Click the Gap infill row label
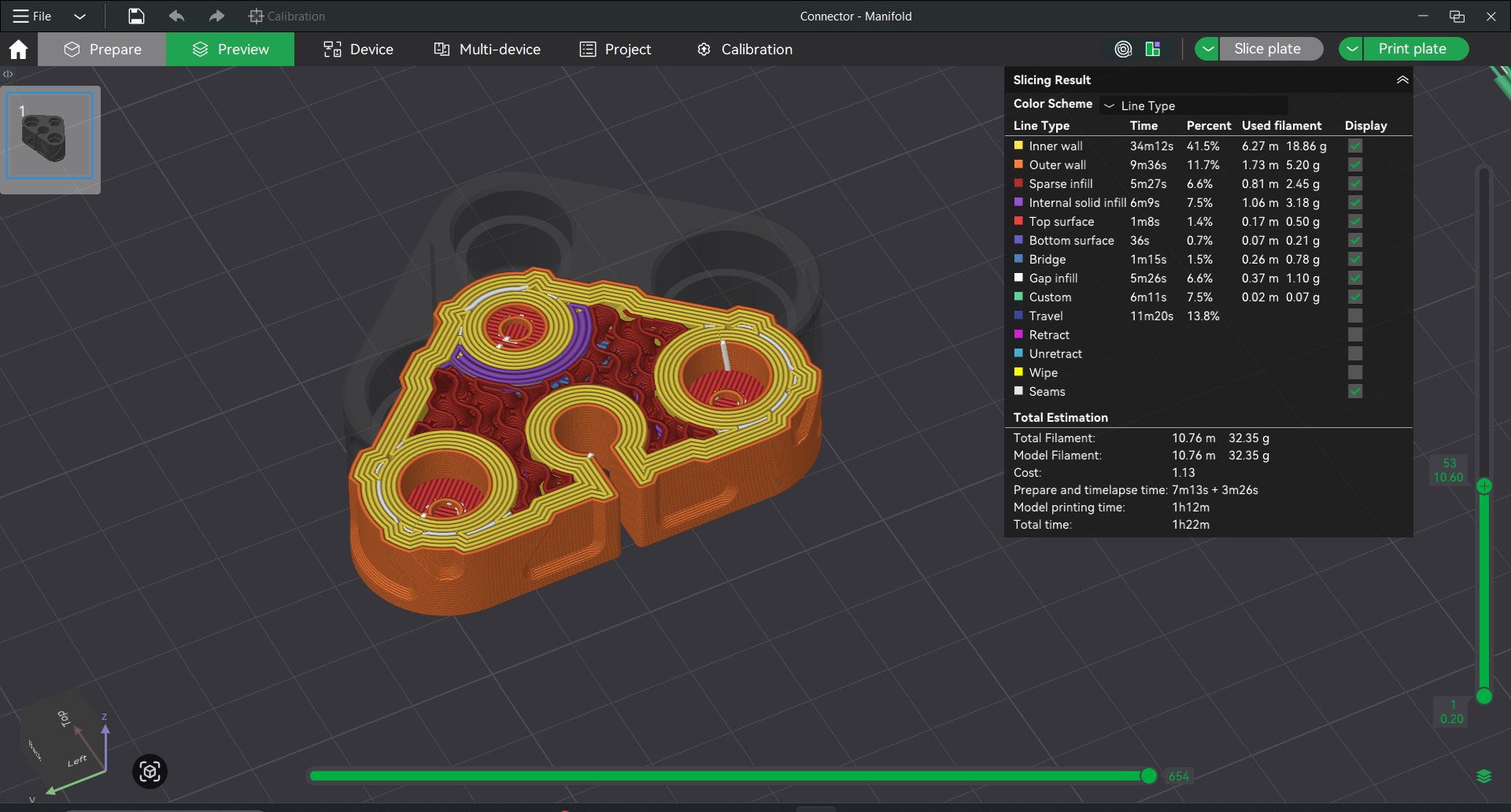Image resolution: width=1511 pixels, height=812 pixels. 1053,278
